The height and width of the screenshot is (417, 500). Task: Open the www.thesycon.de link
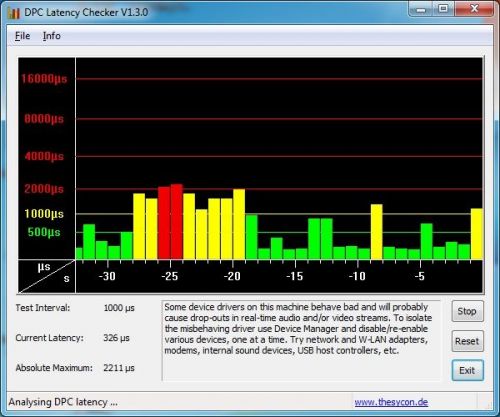pyautogui.click(x=391, y=402)
